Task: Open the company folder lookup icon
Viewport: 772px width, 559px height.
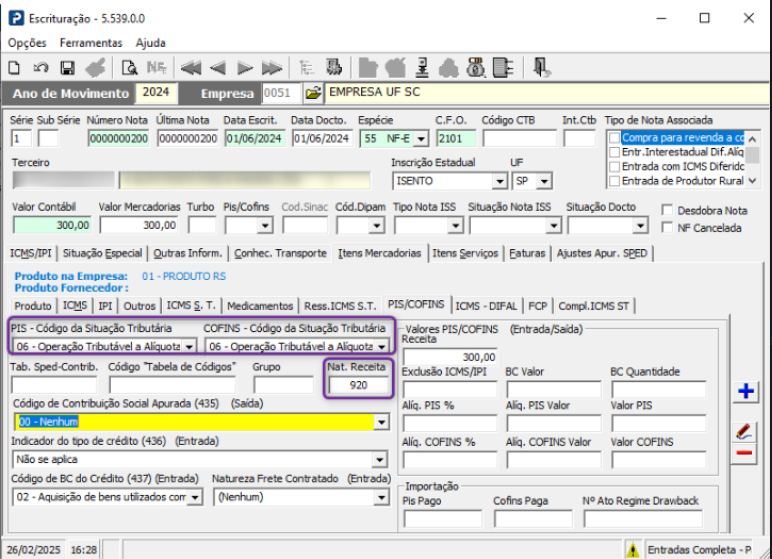Action: tap(313, 94)
